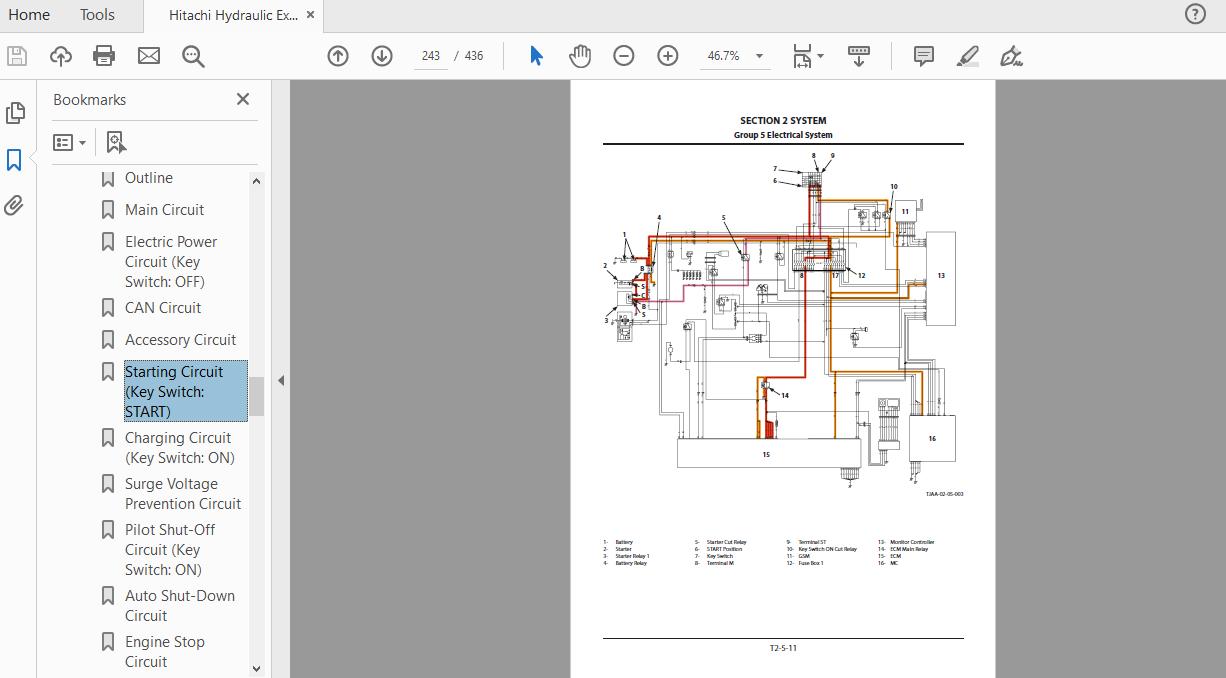Open the Engine Stop Circuit bookmark
1226x678 pixels.
click(165, 652)
